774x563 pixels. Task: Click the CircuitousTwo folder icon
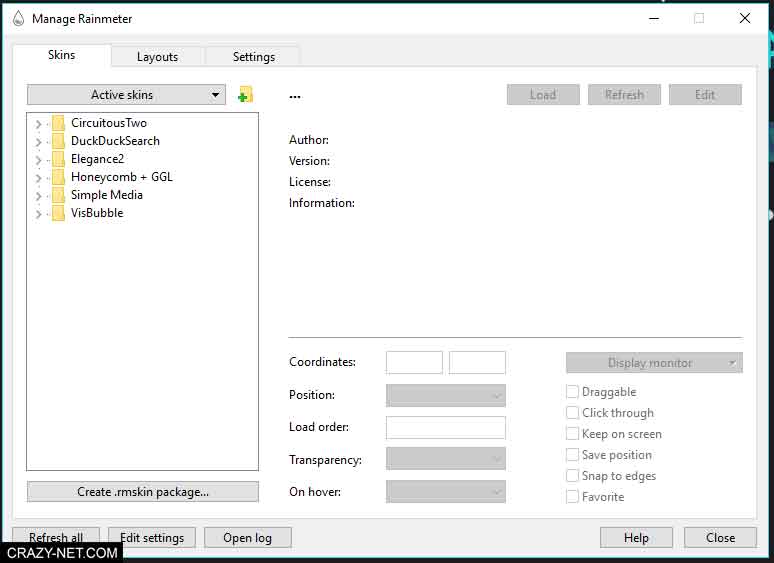(58, 123)
